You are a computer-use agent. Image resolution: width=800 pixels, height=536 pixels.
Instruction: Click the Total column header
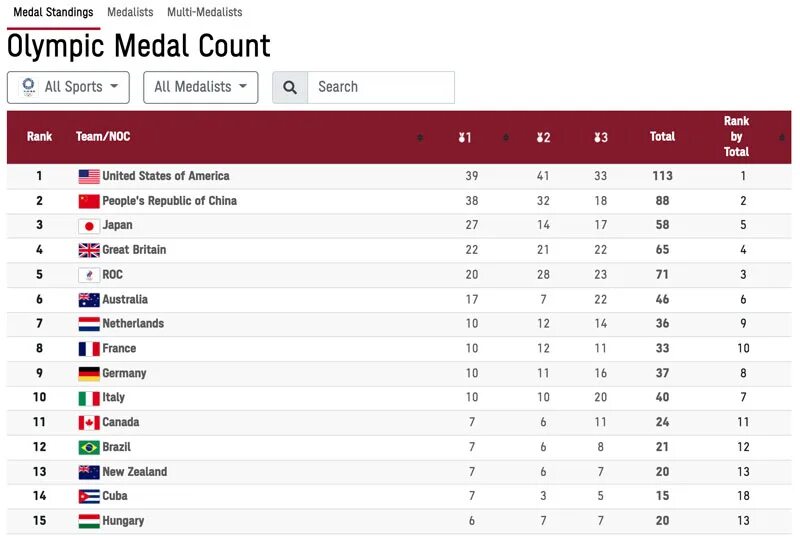(x=662, y=137)
